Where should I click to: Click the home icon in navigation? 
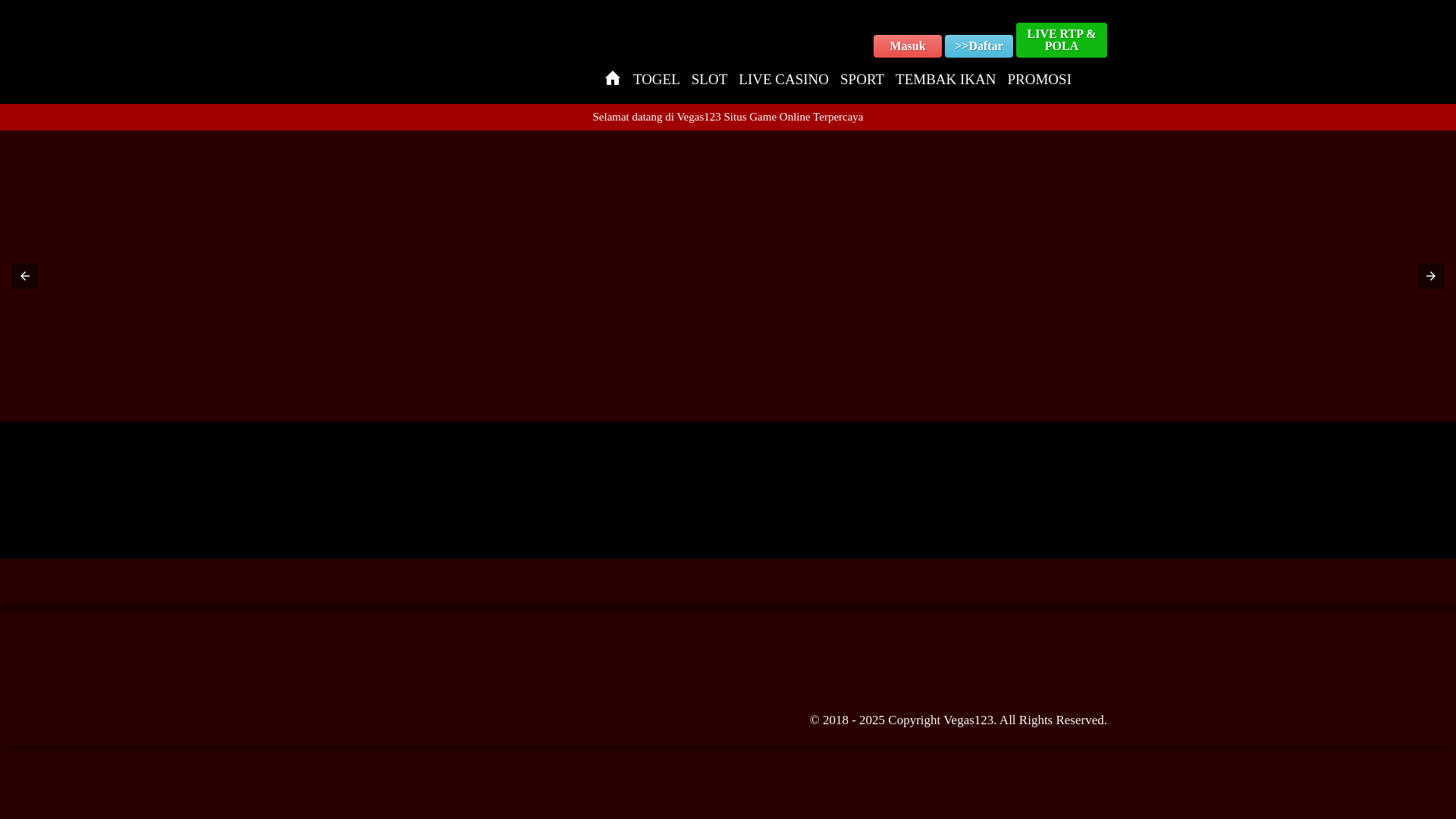(x=613, y=78)
